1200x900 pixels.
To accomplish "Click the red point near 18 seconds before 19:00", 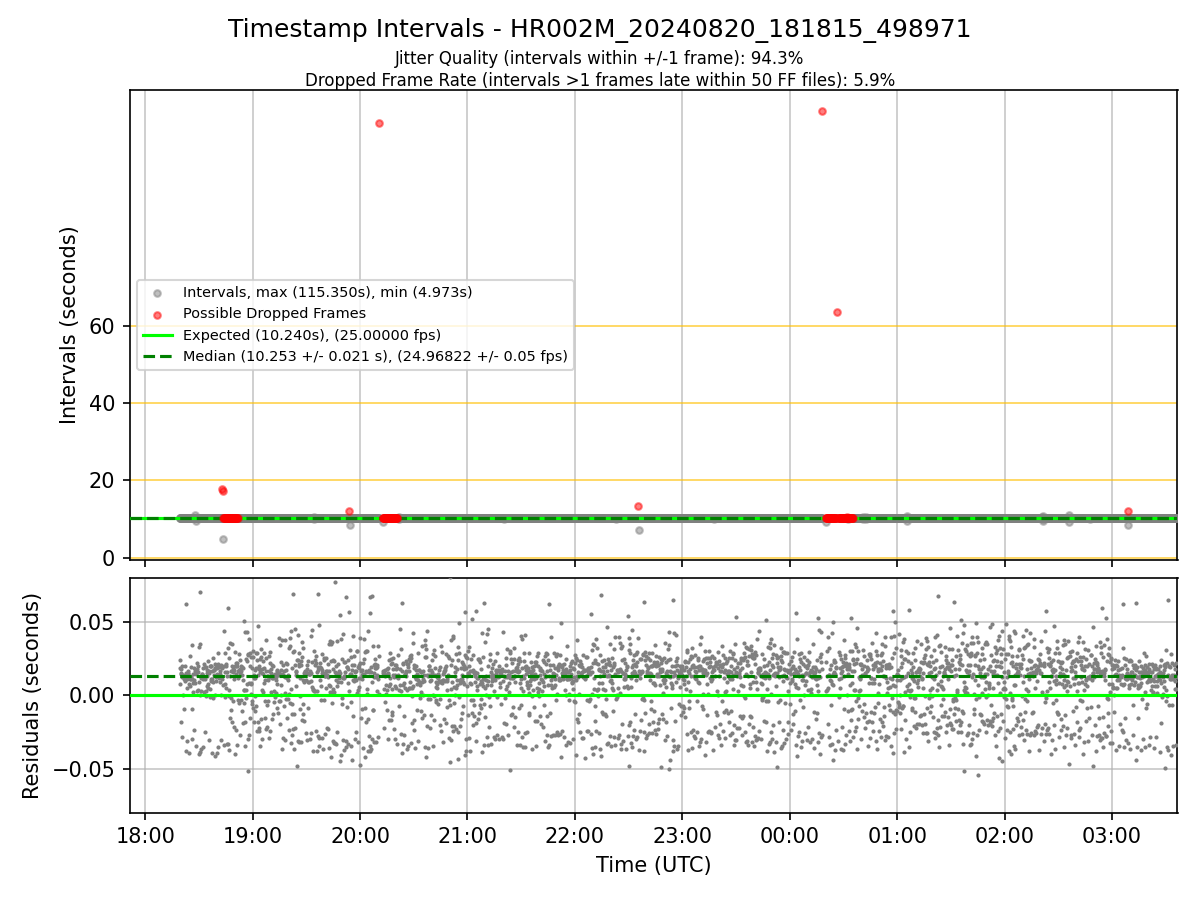I will tap(222, 490).
